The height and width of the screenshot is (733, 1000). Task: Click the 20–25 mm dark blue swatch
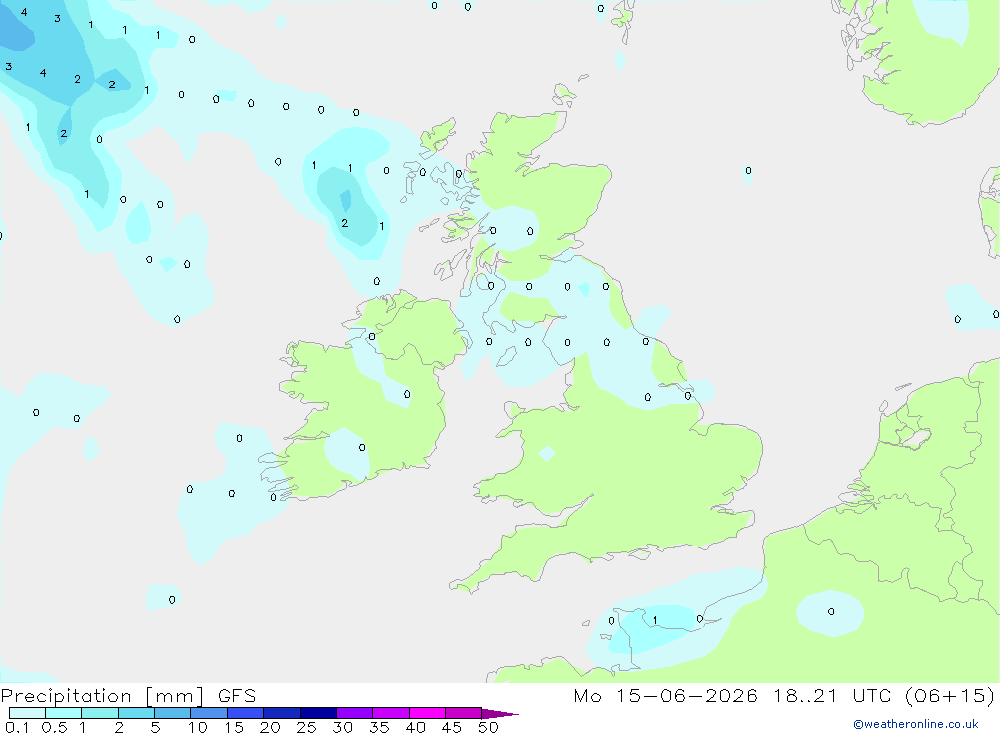pyautogui.click(x=282, y=713)
